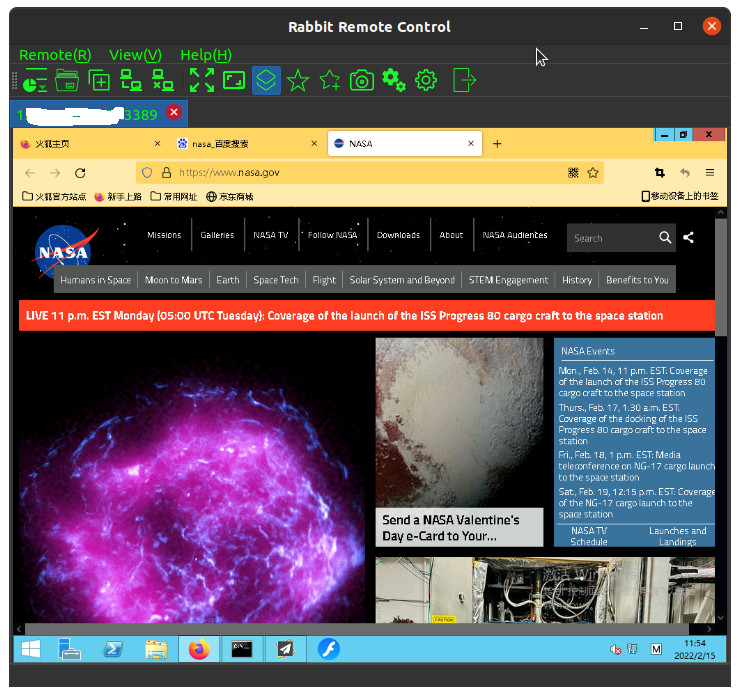
Task: Click the recent connections toolbar icon
Action: point(35,80)
